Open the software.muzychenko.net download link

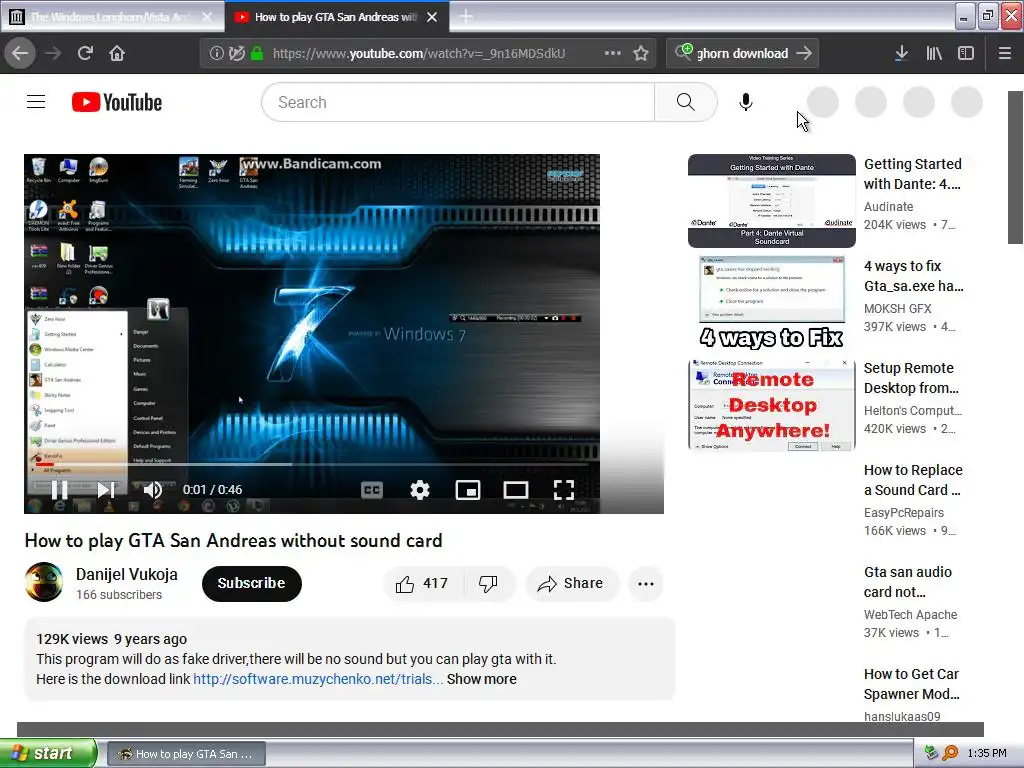pyautogui.click(x=318, y=679)
